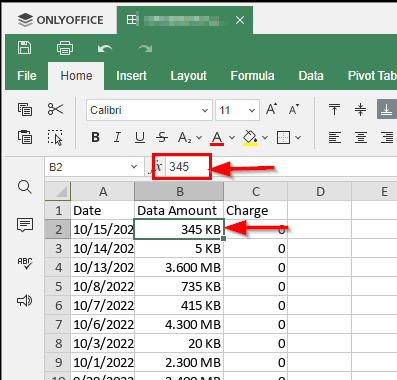Screen dimensions: 397x380
Task: Apply yellow fill color
Action: 250,138
